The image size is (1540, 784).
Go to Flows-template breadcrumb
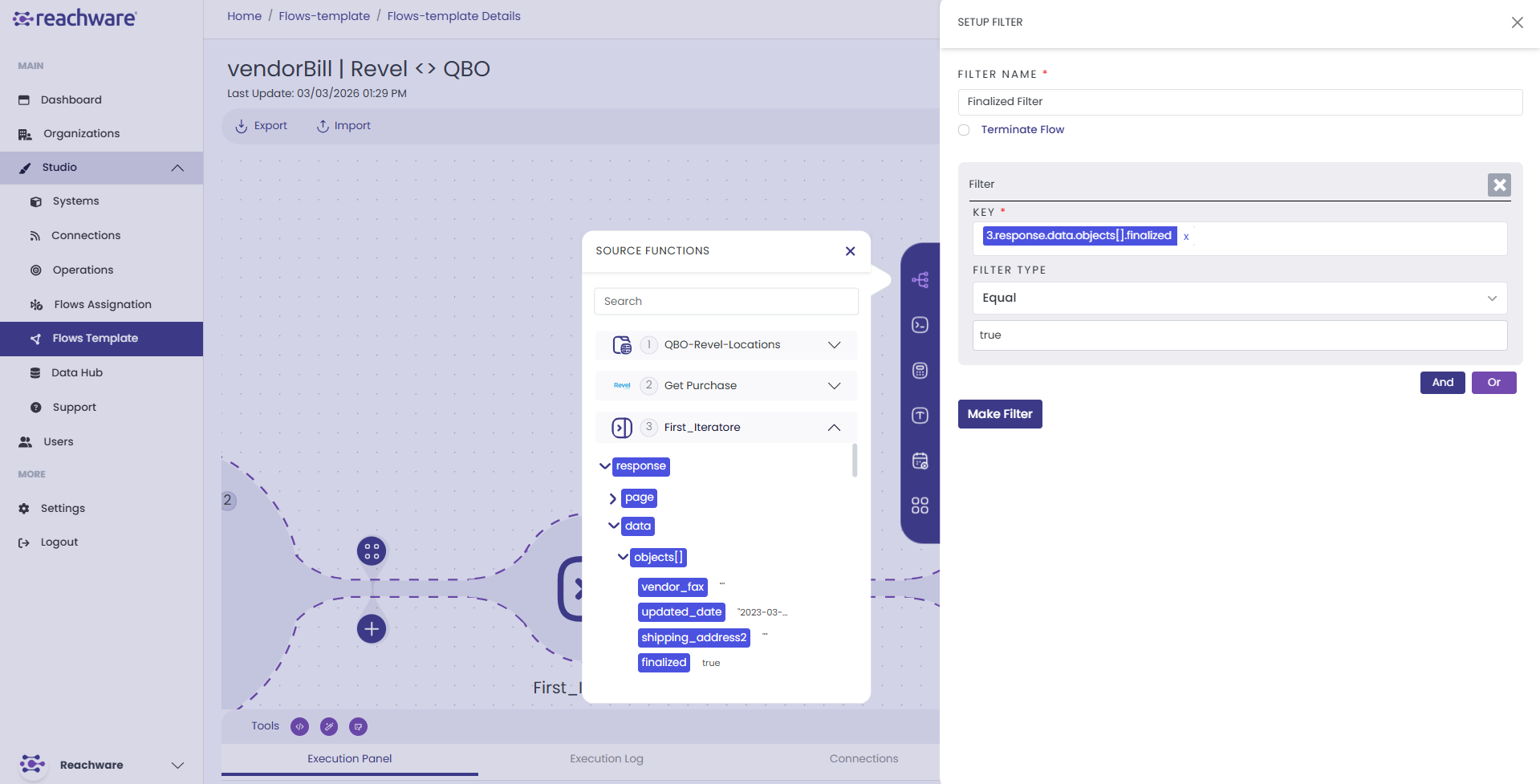pyautogui.click(x=324, y=16)
